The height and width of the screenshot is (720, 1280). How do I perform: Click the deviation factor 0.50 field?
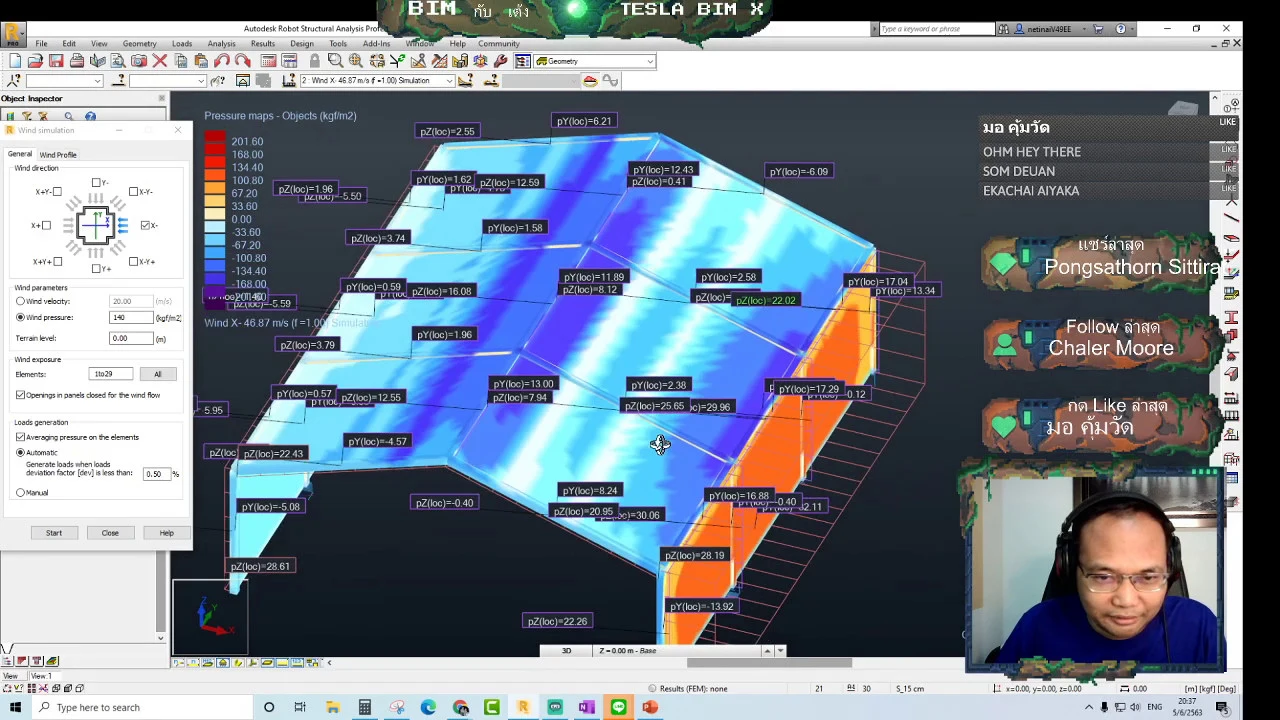click(x=155, y=474)
